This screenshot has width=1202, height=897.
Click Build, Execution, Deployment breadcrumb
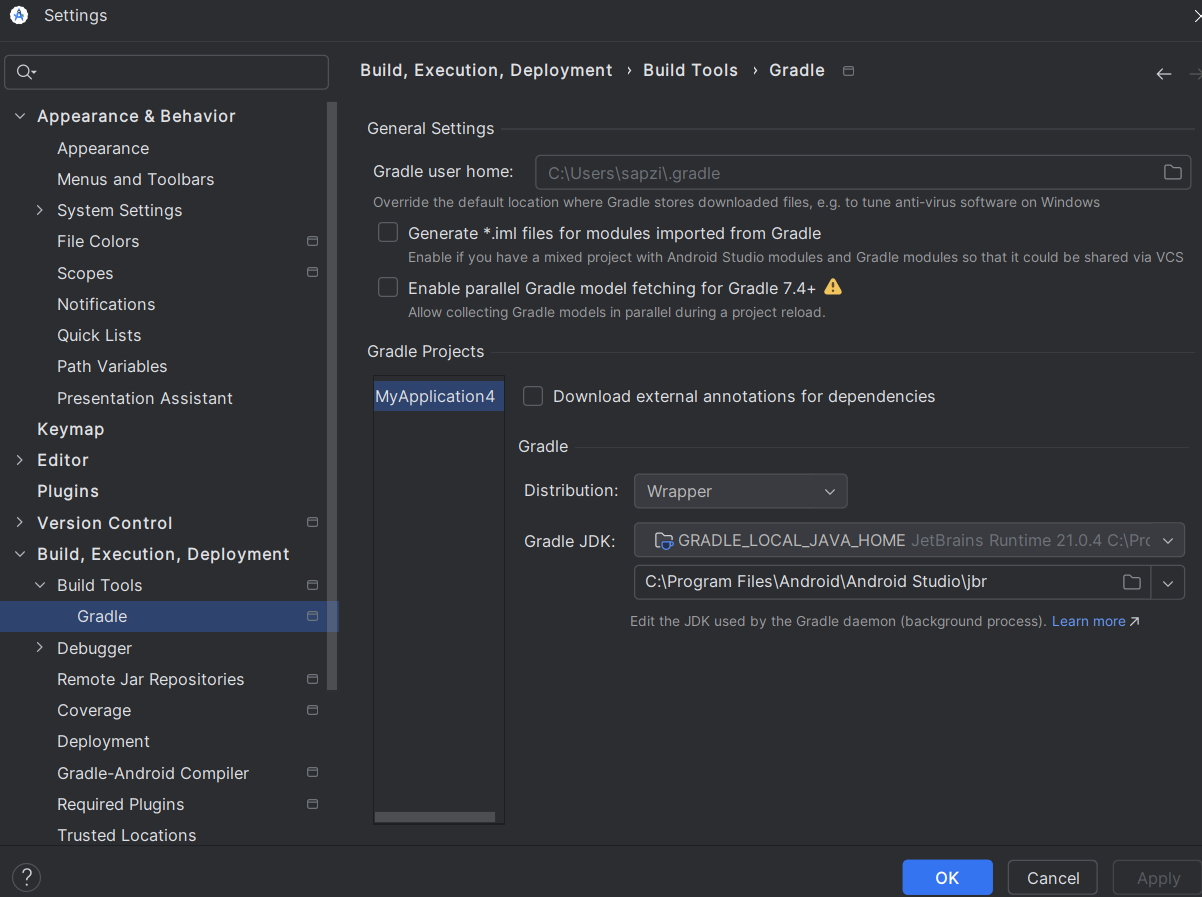(486, 70)
